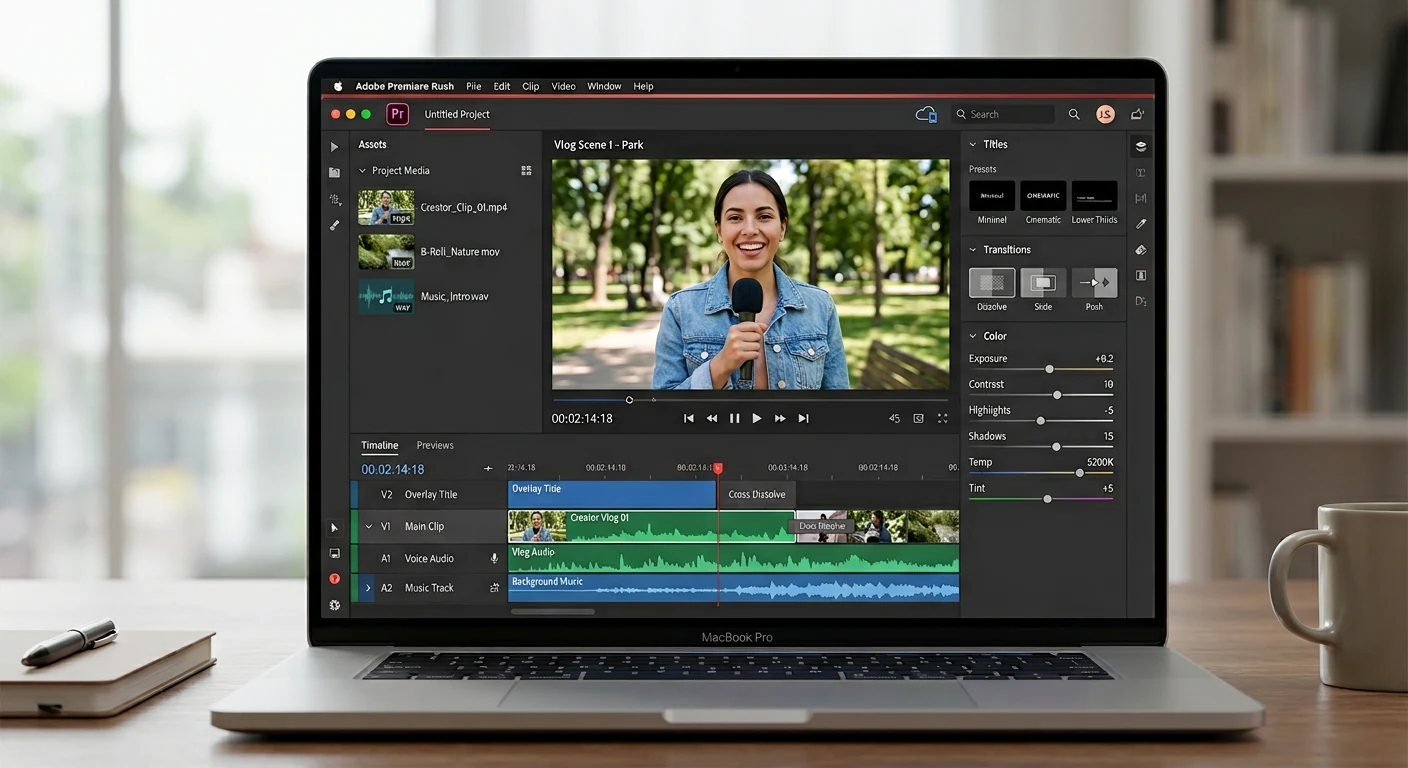Select the Untitled Project tab
Viewport: 1408px width, 768px height.
[457, 114]
